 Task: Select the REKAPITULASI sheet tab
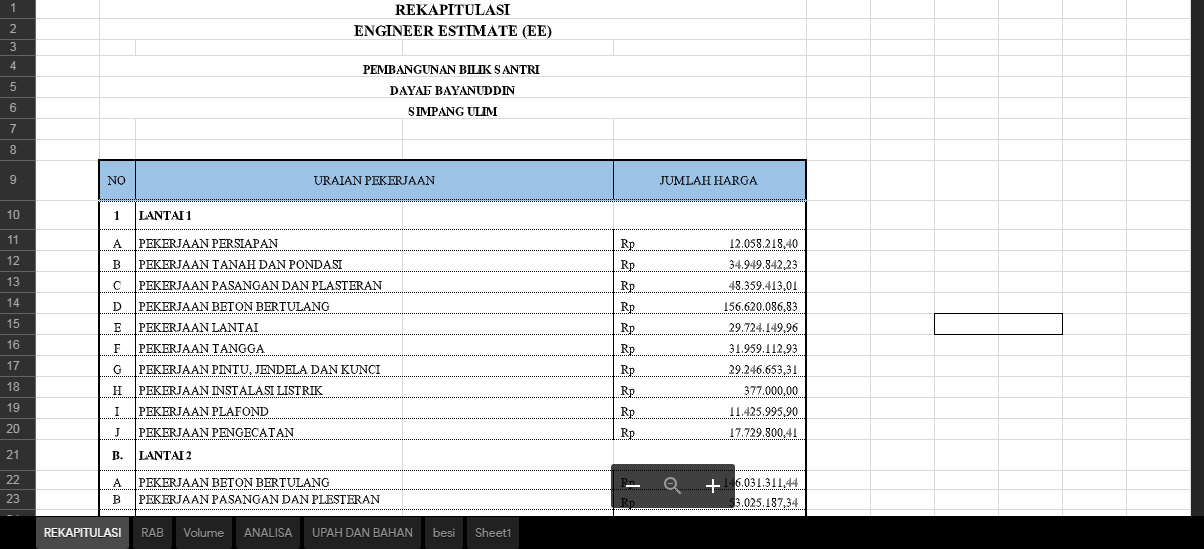(x=83, y=533)
